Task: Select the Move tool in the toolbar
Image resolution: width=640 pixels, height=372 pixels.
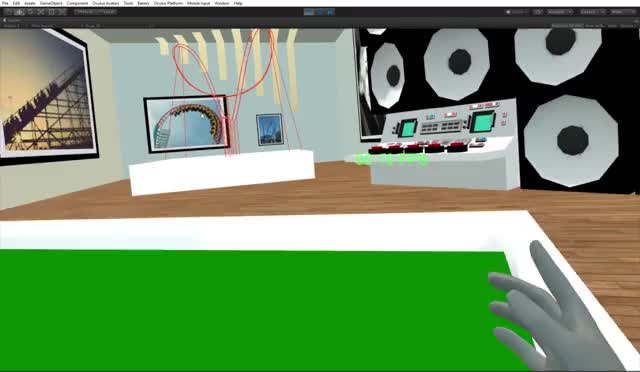Action: pyautogui.click(x=19, y=12)
